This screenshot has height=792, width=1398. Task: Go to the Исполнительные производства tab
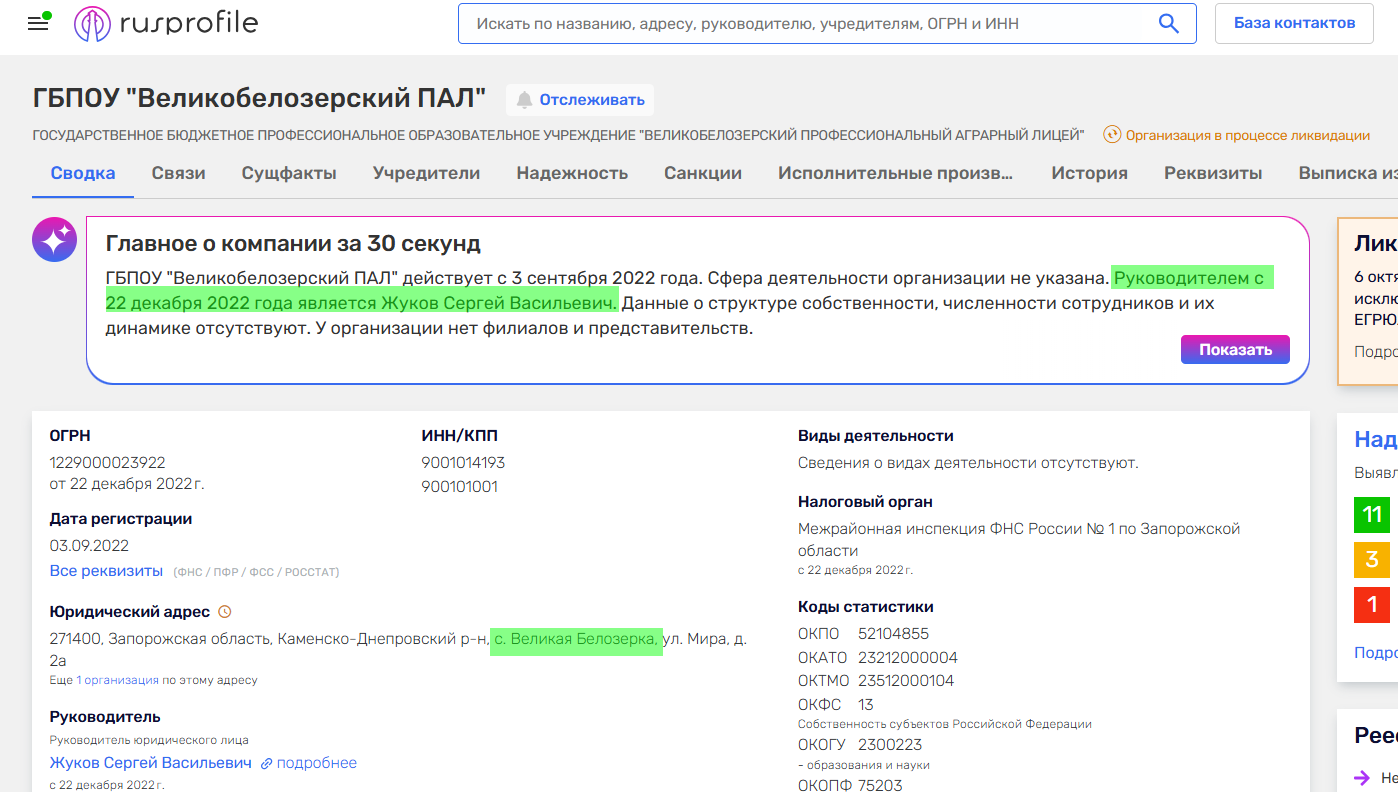click(x=896, y=173)
